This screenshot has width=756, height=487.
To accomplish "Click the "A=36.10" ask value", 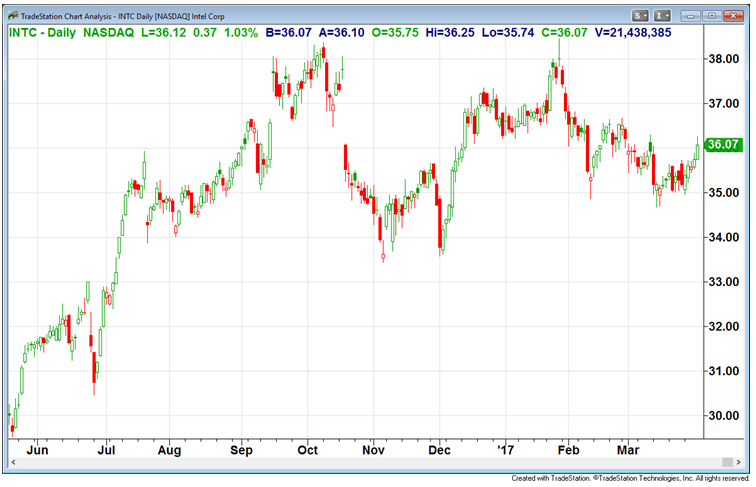I will coord(341,33).
